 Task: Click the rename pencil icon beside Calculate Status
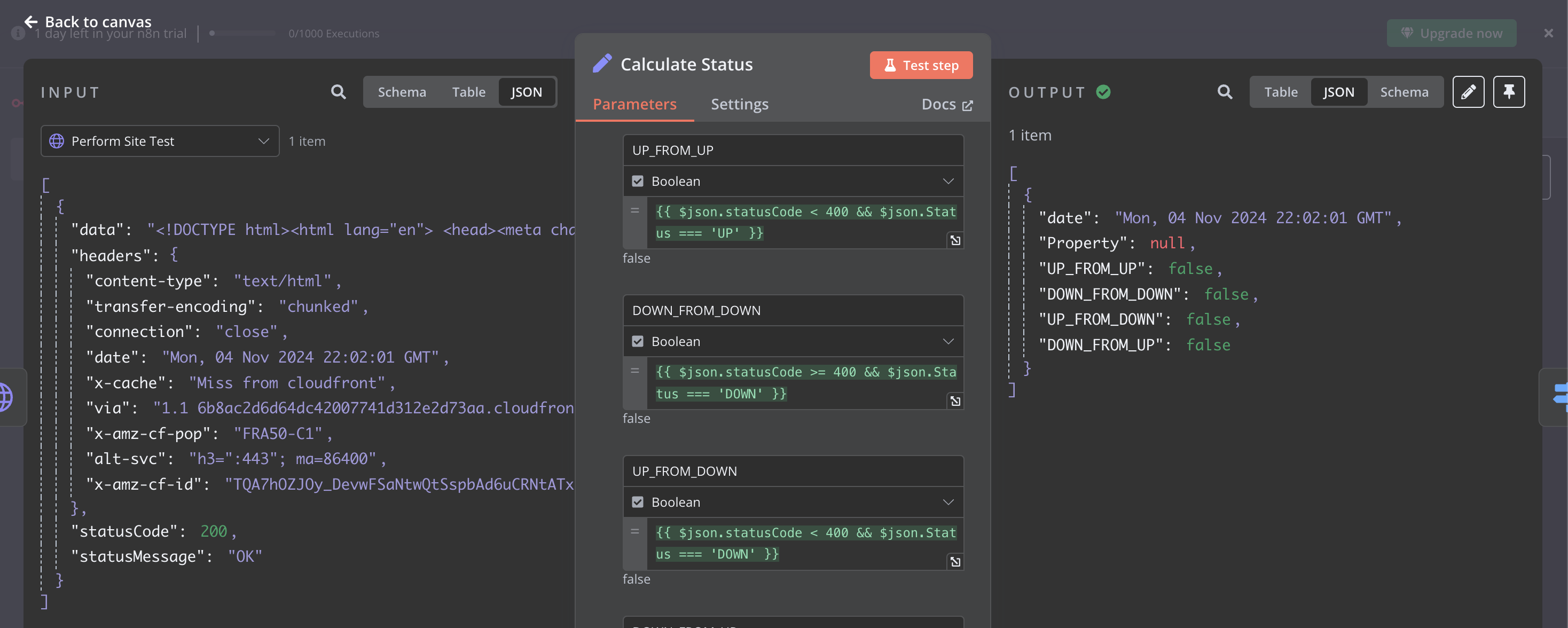coord(602,64)
